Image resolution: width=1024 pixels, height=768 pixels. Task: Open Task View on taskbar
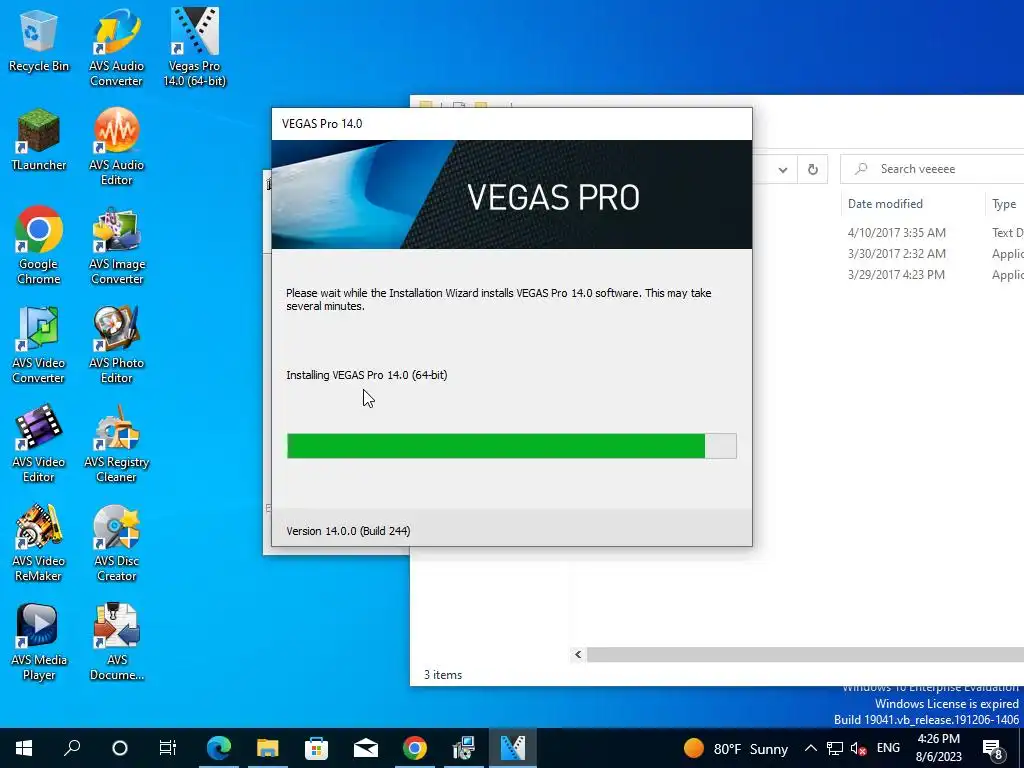(168, 748)
